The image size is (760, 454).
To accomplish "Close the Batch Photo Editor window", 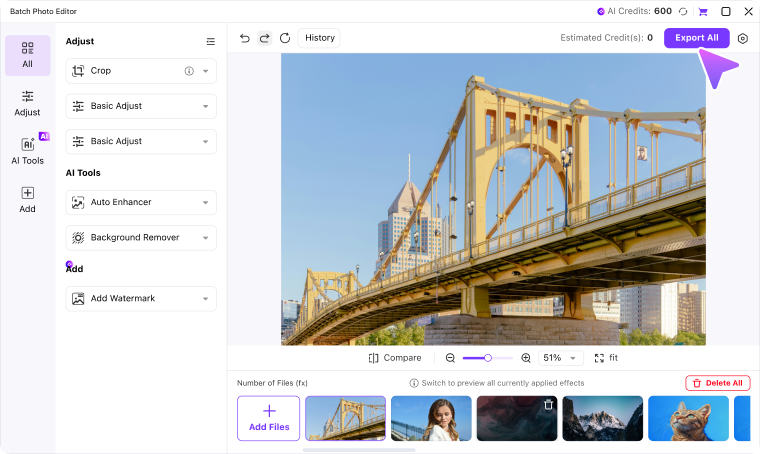I will pyautogui.click(x=748, y=11).
